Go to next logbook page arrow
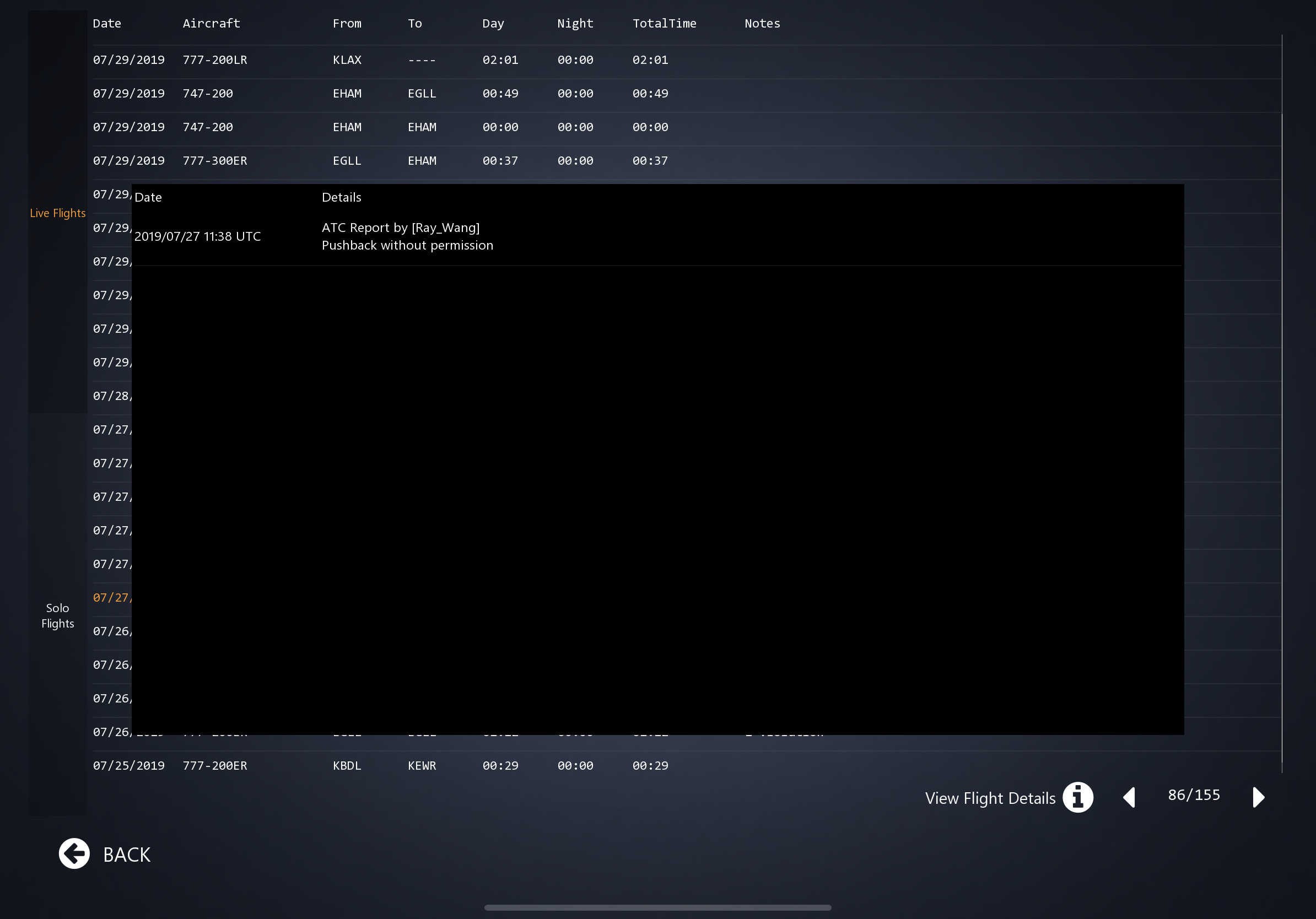 (x=1258, y=797)
